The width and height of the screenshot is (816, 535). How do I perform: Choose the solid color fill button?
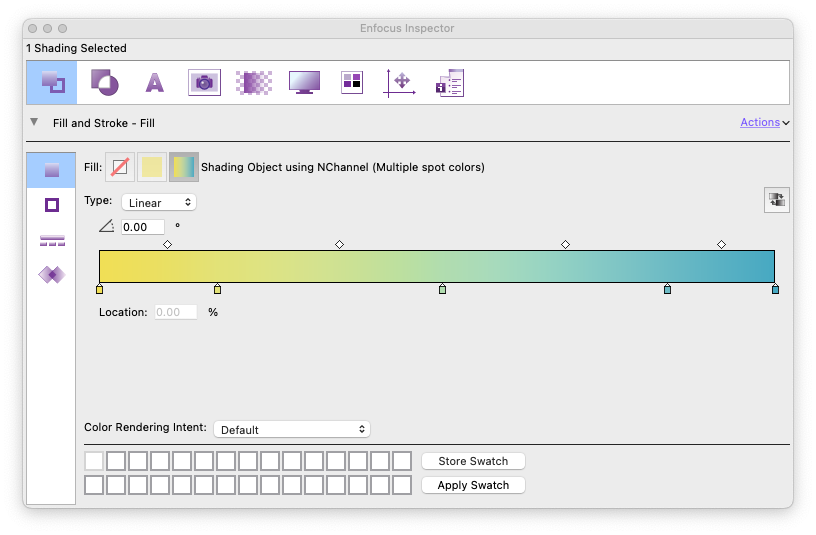coord(151,167)
